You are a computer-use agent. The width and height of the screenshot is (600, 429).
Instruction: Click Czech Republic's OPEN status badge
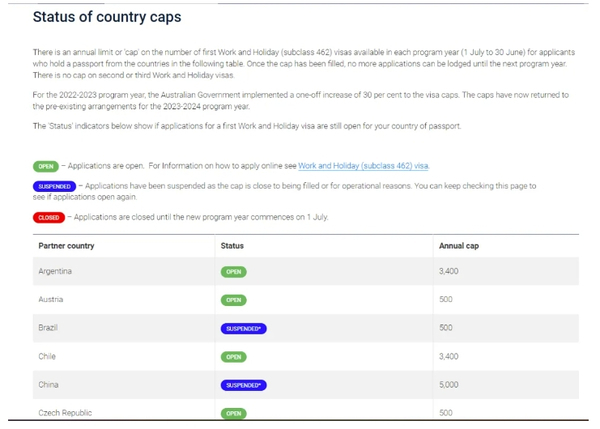click(x=233, y=413)
